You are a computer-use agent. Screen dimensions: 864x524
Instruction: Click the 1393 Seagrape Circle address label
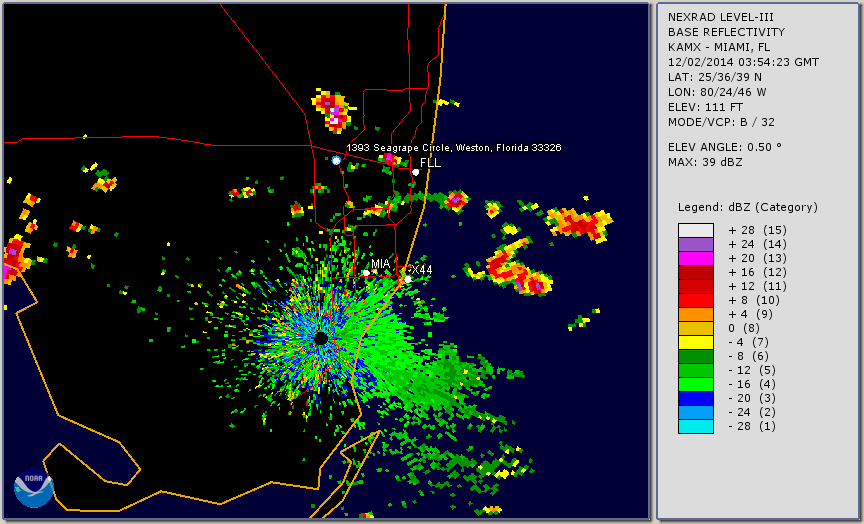click(453, 148)
